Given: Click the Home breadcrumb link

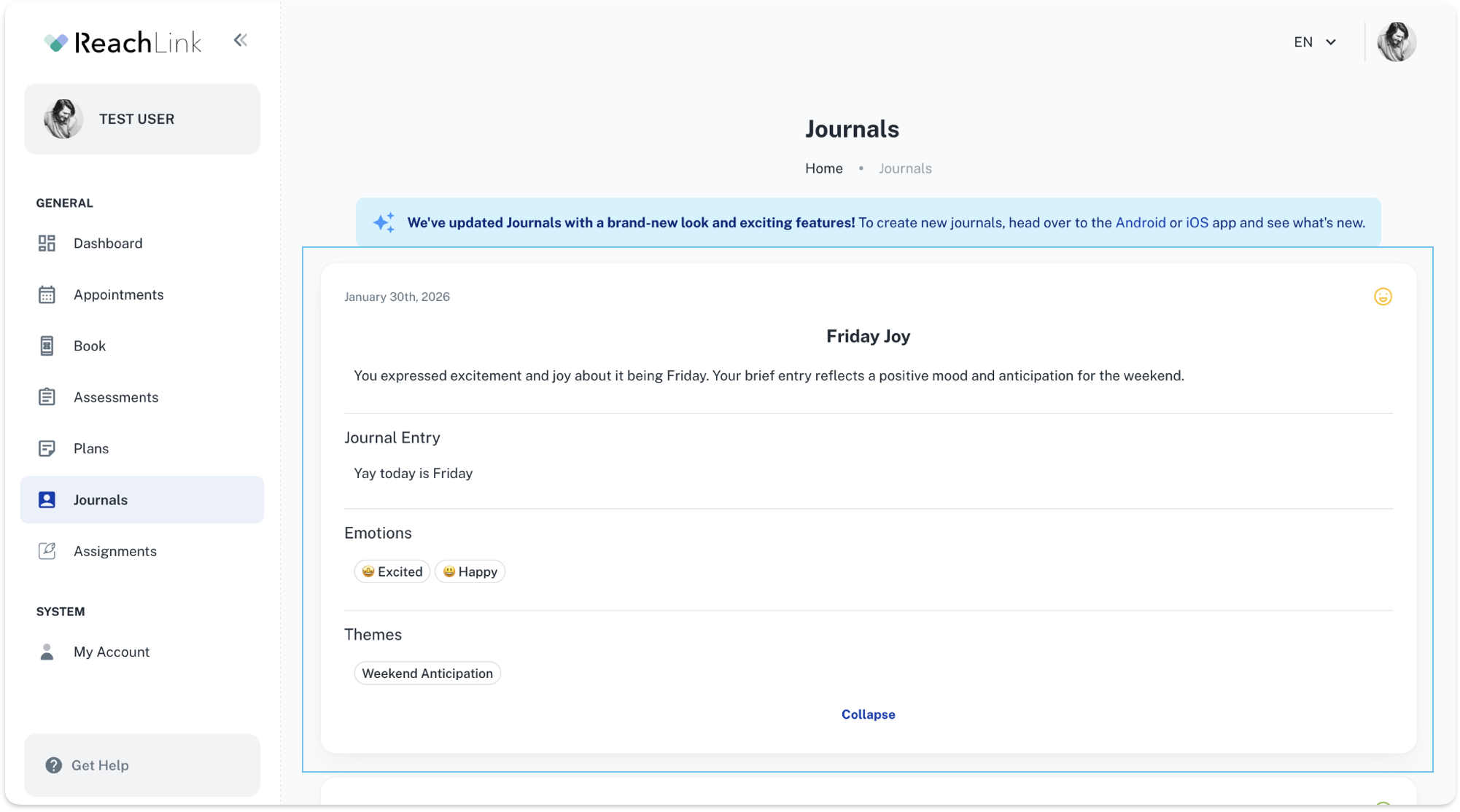Looking at the screenshot, I should 823,168.
